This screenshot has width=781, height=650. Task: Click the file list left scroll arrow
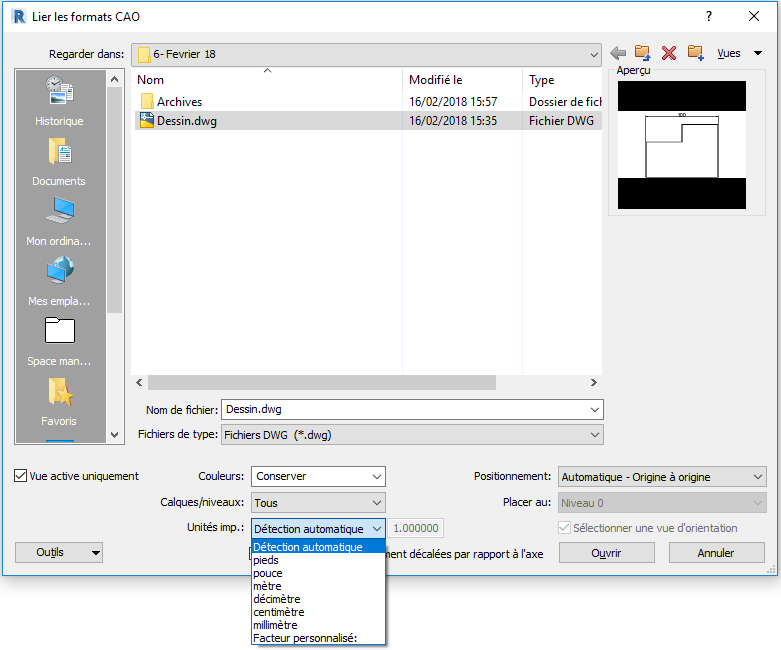(139, 382)
